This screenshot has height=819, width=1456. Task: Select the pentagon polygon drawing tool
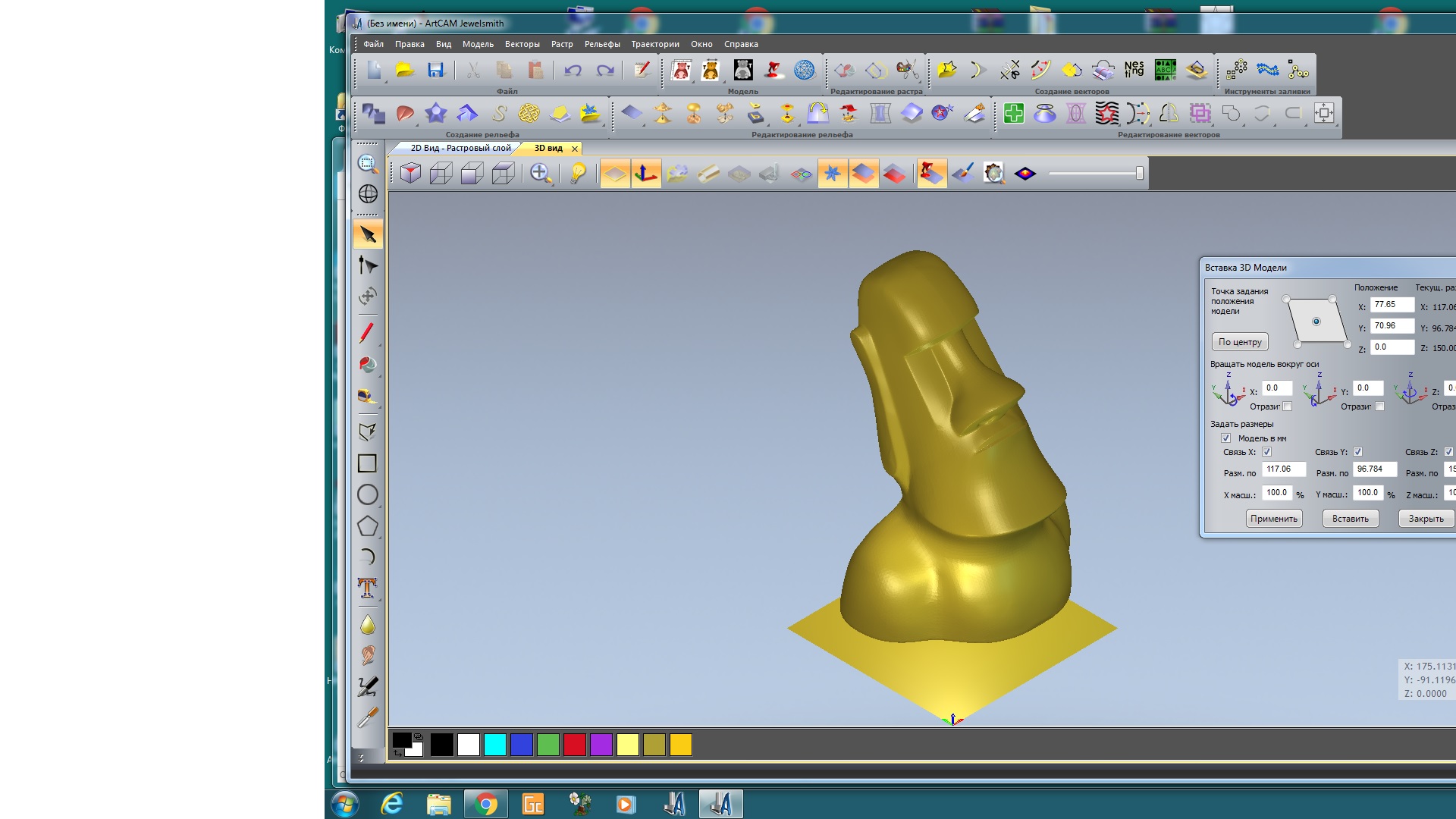(x=367, y=526)
